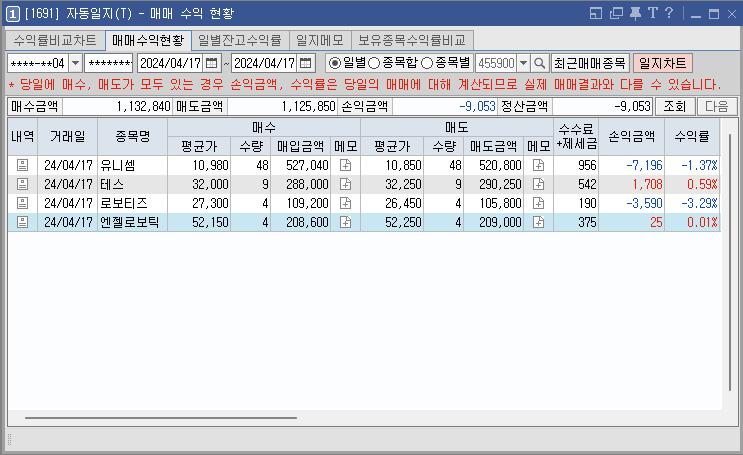The width and height of the screenshot is (743, 455).
Task: Click the 수수료+제세금 column header
Action: pyautogui.click(x=576, y=136)
